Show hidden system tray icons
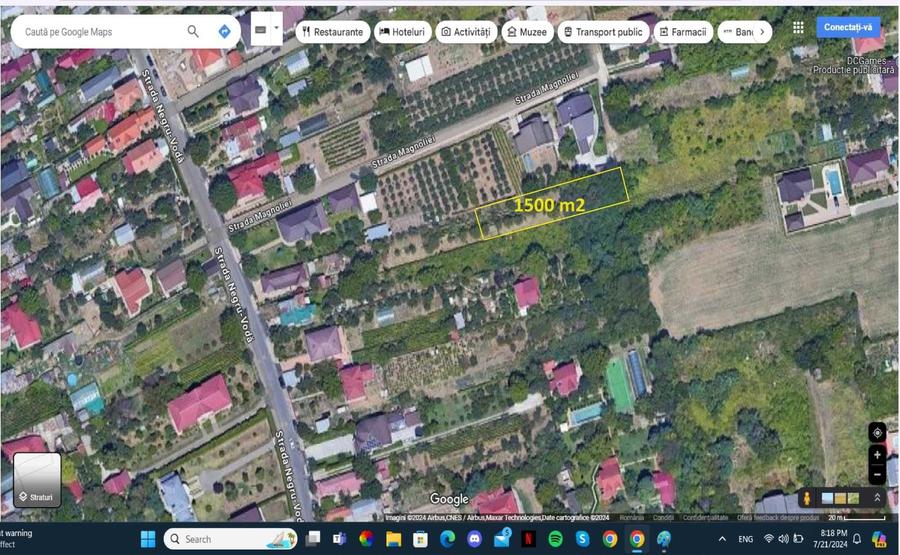This screenshot has width=900, height=555. (723, 539)
